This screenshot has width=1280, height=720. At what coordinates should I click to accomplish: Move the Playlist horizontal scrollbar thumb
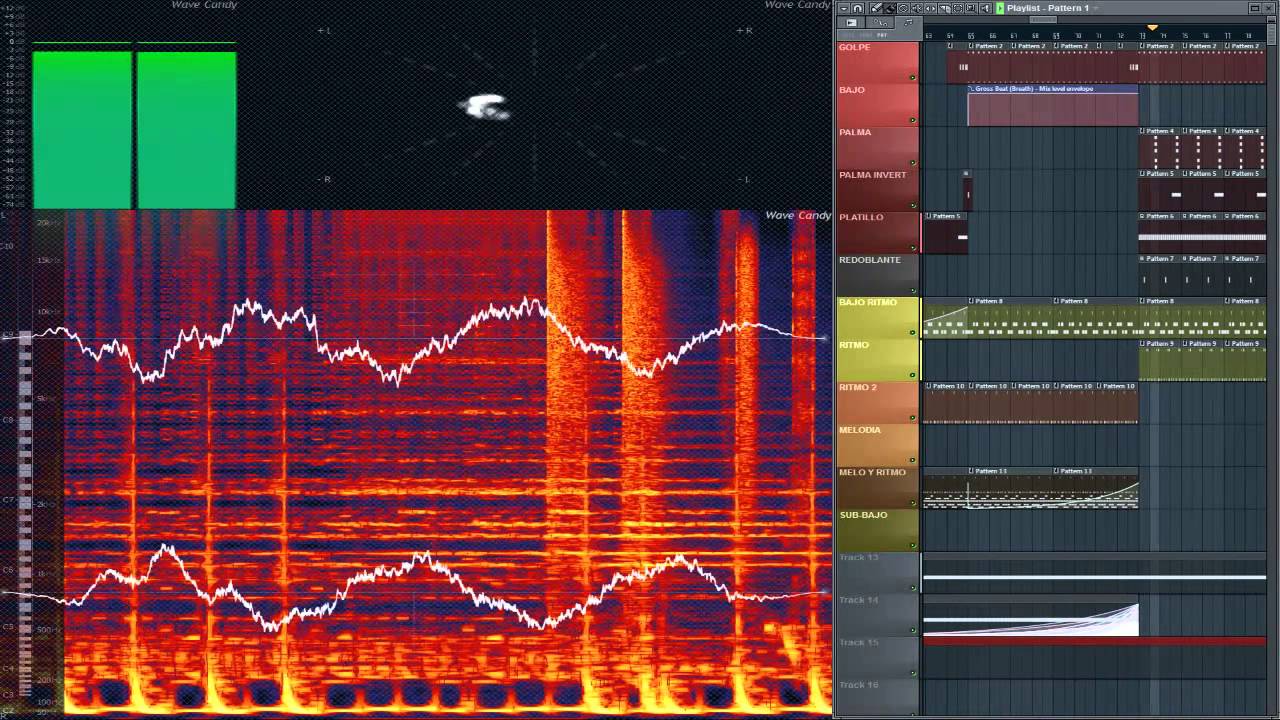click(1043, 19)
